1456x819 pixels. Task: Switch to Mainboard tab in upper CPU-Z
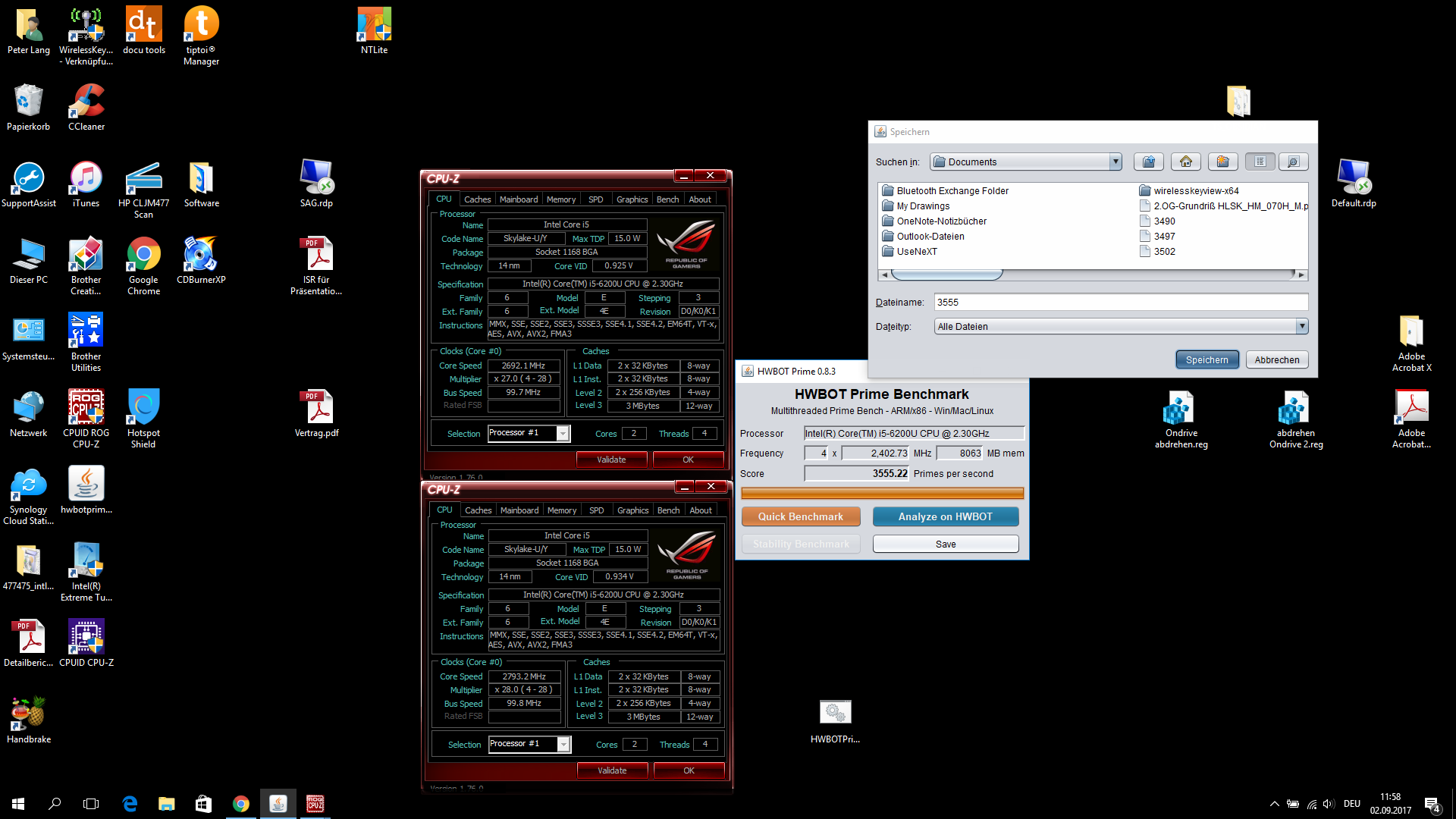[519, 199]
